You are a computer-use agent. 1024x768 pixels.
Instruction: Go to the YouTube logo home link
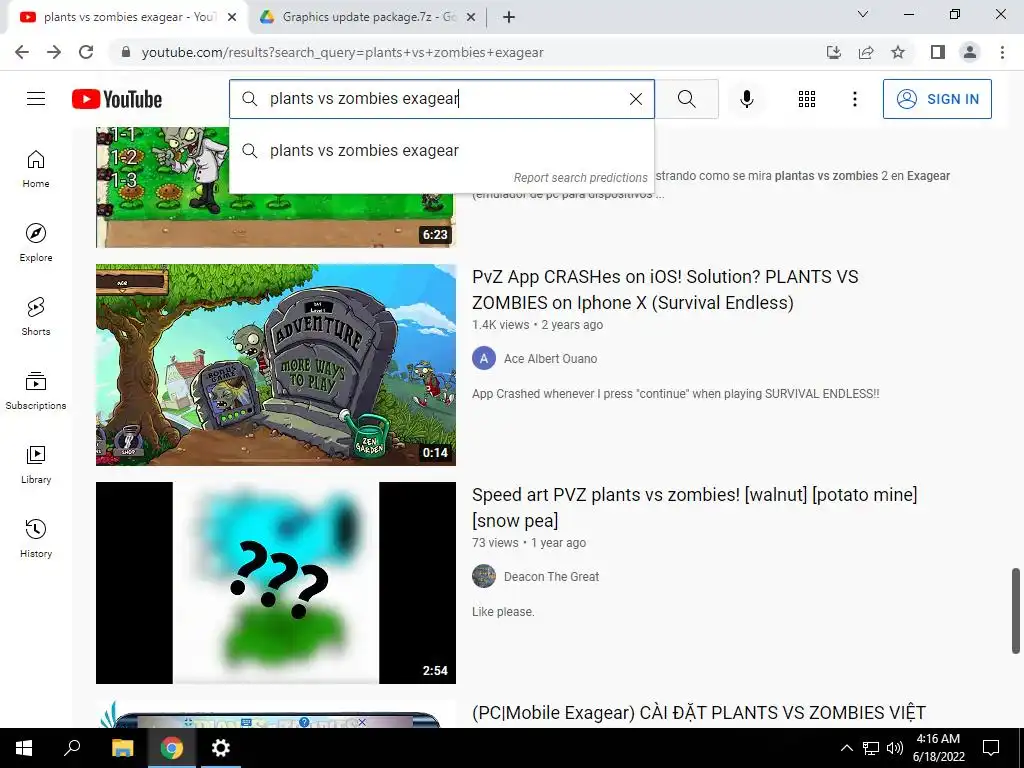(117, 99)
